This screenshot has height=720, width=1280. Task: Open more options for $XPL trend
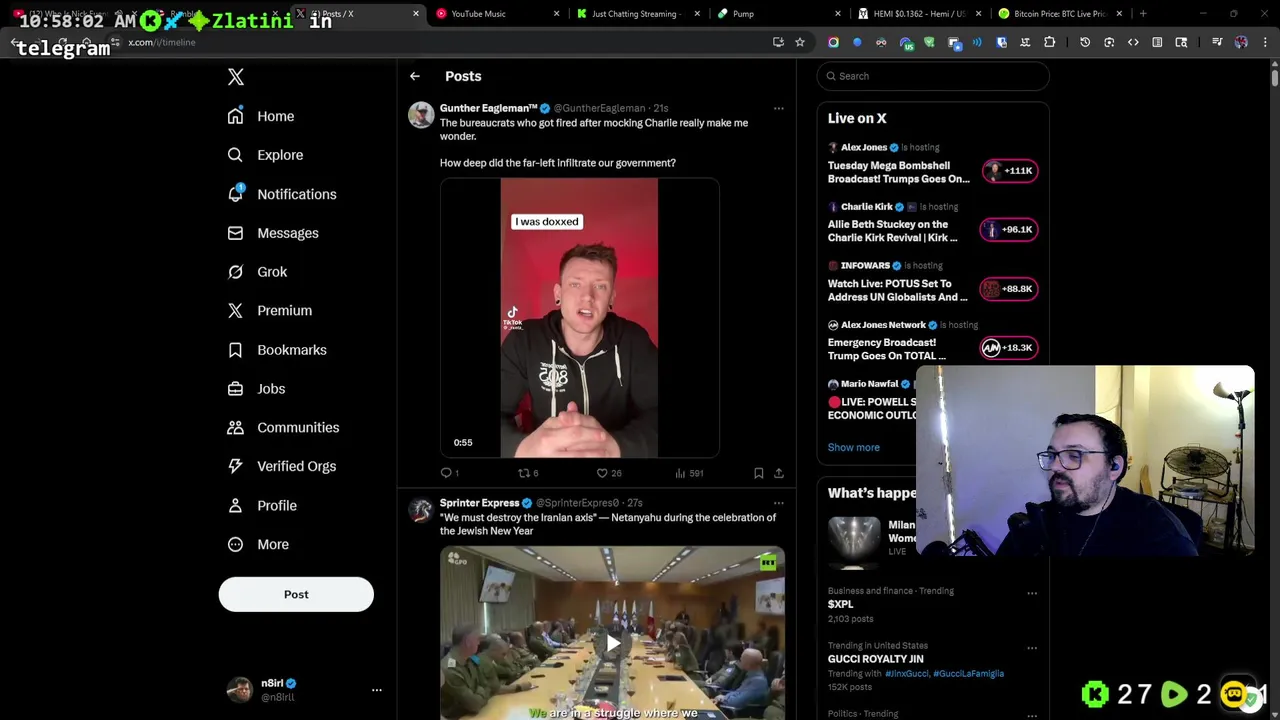pyautogui.click(x=1032, y=593)
